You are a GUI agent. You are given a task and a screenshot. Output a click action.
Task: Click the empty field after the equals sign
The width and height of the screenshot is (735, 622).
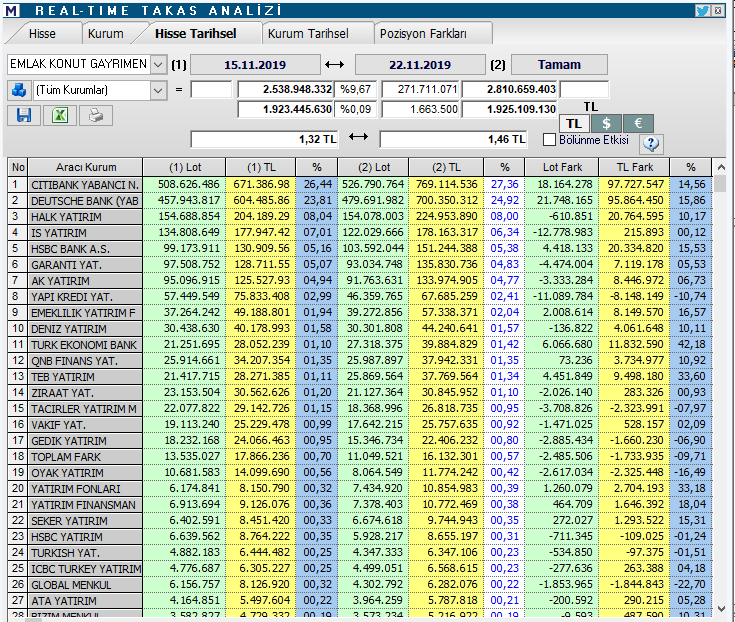(211, 90)
